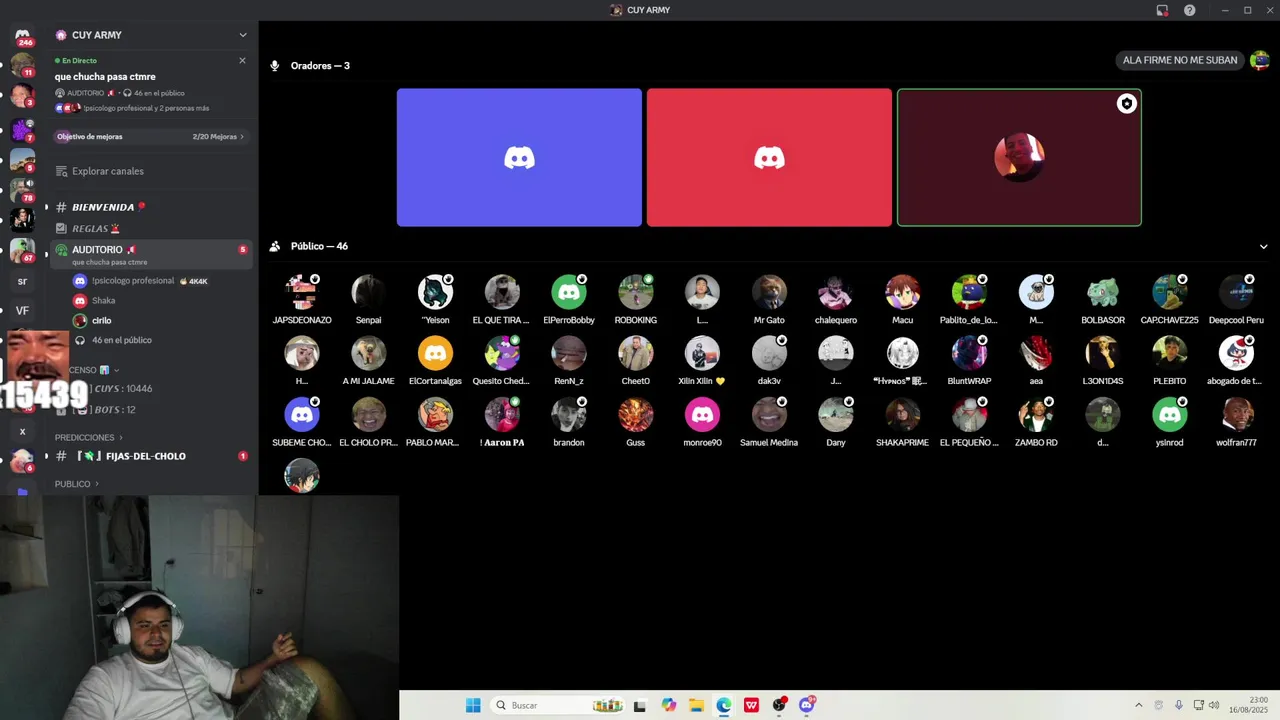Image resolution: width=1280 pixels, height=720 pixels.
Task: Open the FIJAS-DEL-CHOLO channel
Action: pyautogui.click(x=150, y=456)
